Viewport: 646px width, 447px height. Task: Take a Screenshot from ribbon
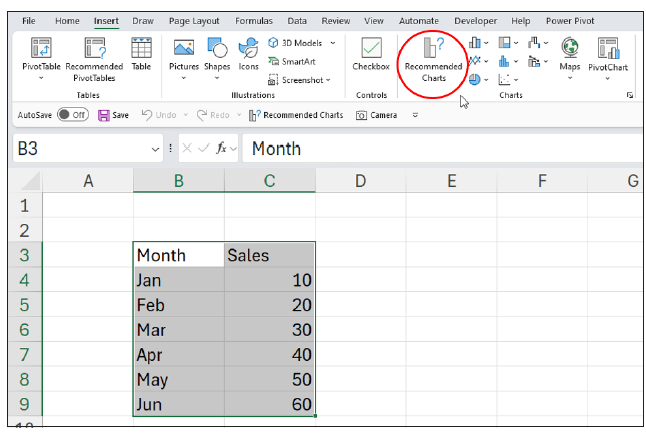(296, 80)
